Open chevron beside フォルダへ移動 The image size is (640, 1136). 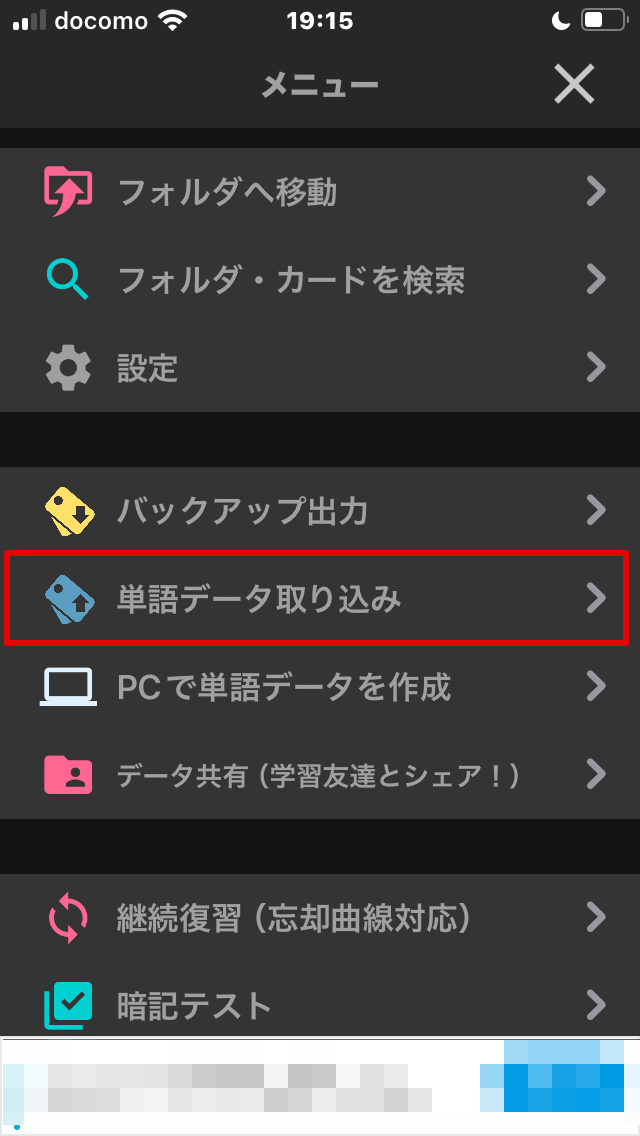pos(596,192)
